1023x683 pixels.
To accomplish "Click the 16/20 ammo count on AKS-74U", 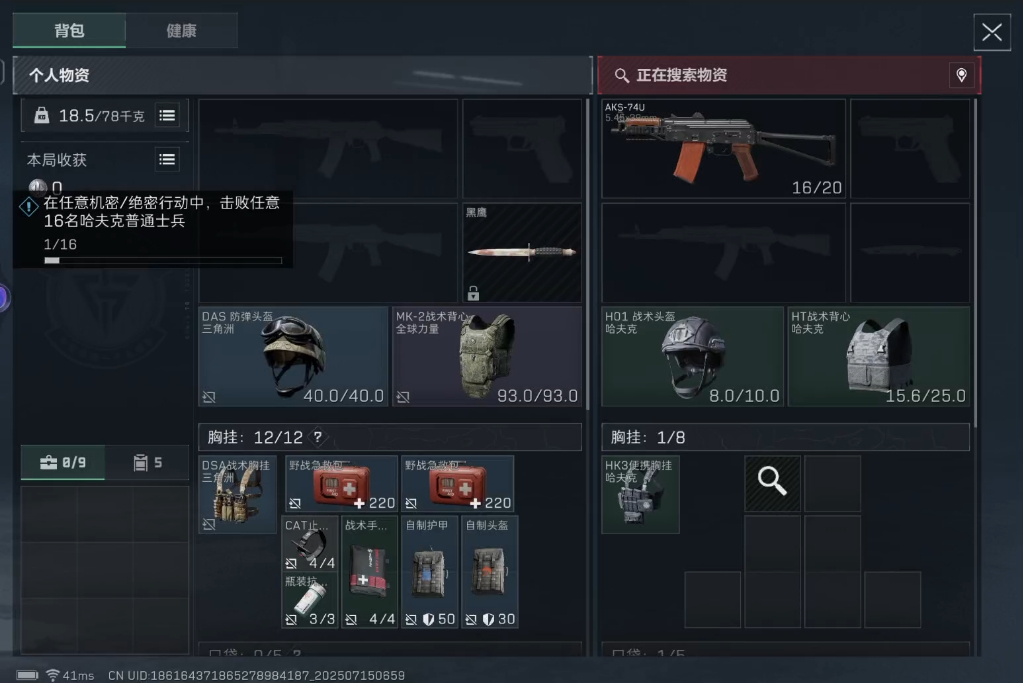I will click(816, 188).
